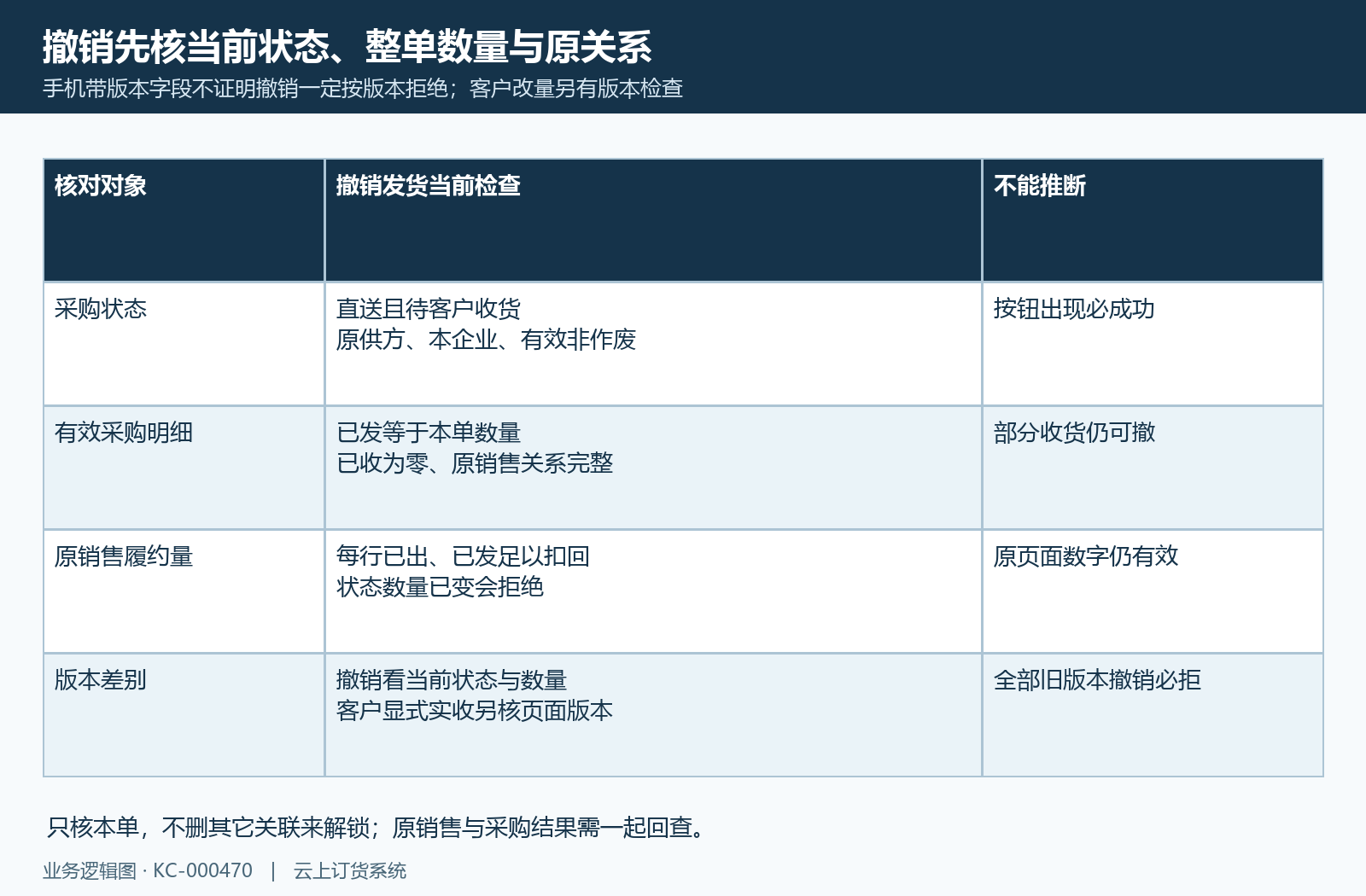Click the text 状态数量已变会拒绝
Viewport: 1366px width, 896px height.
pyautogui.click(x=440, y=587)
